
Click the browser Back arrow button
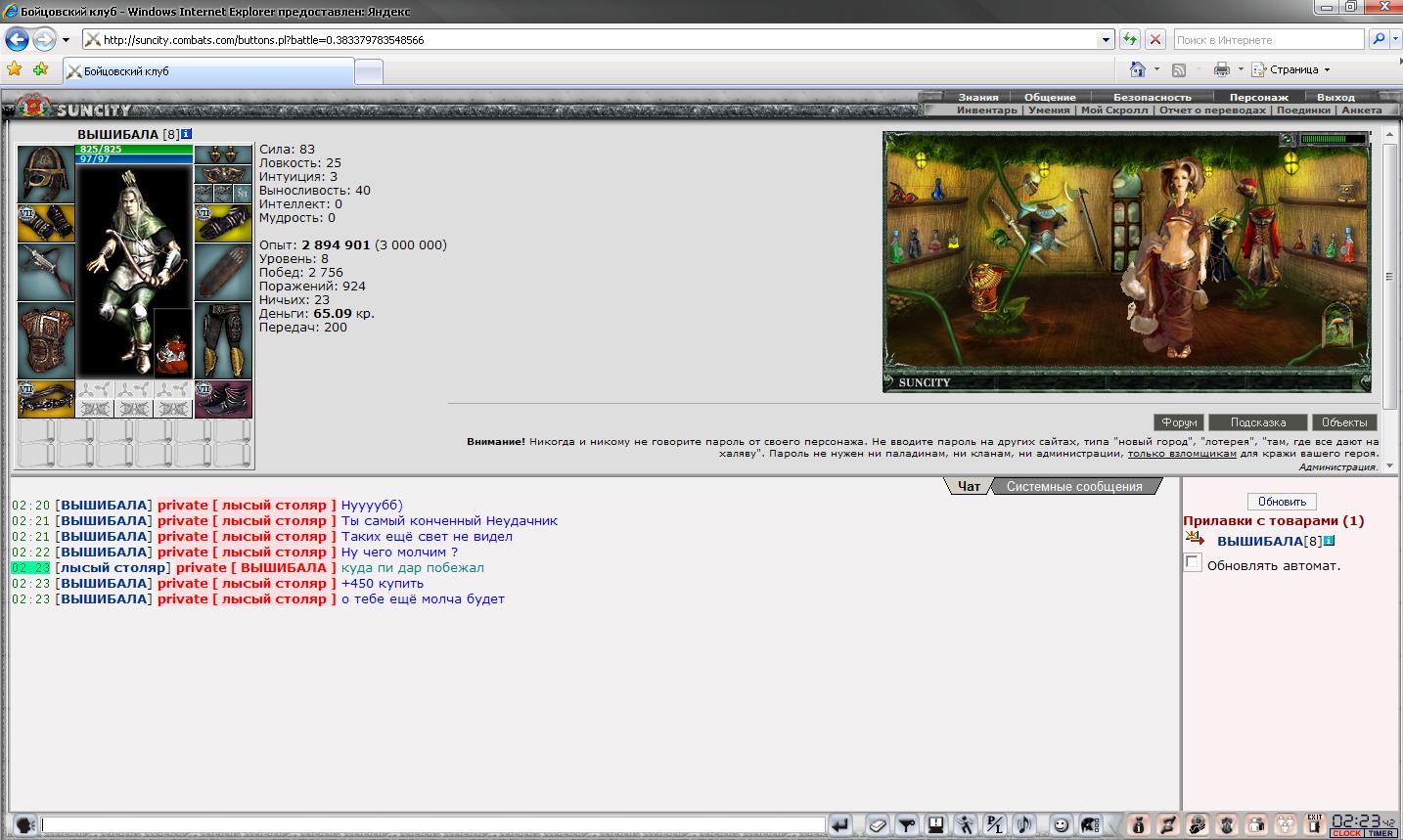[17, 40]
